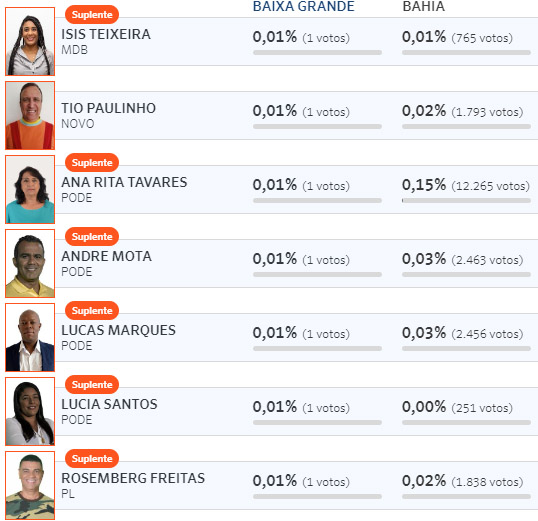Screen dimensions: 538x521
Task: Click Suplente badge above Lucas Marques
Action: [x=92, y=310]
